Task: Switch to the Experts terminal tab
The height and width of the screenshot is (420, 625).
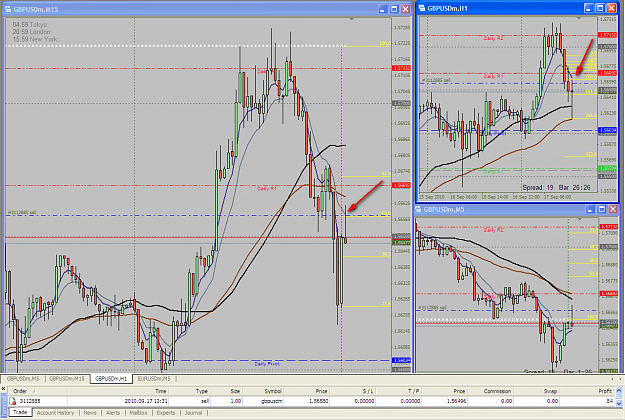Action: click(166, 413)
